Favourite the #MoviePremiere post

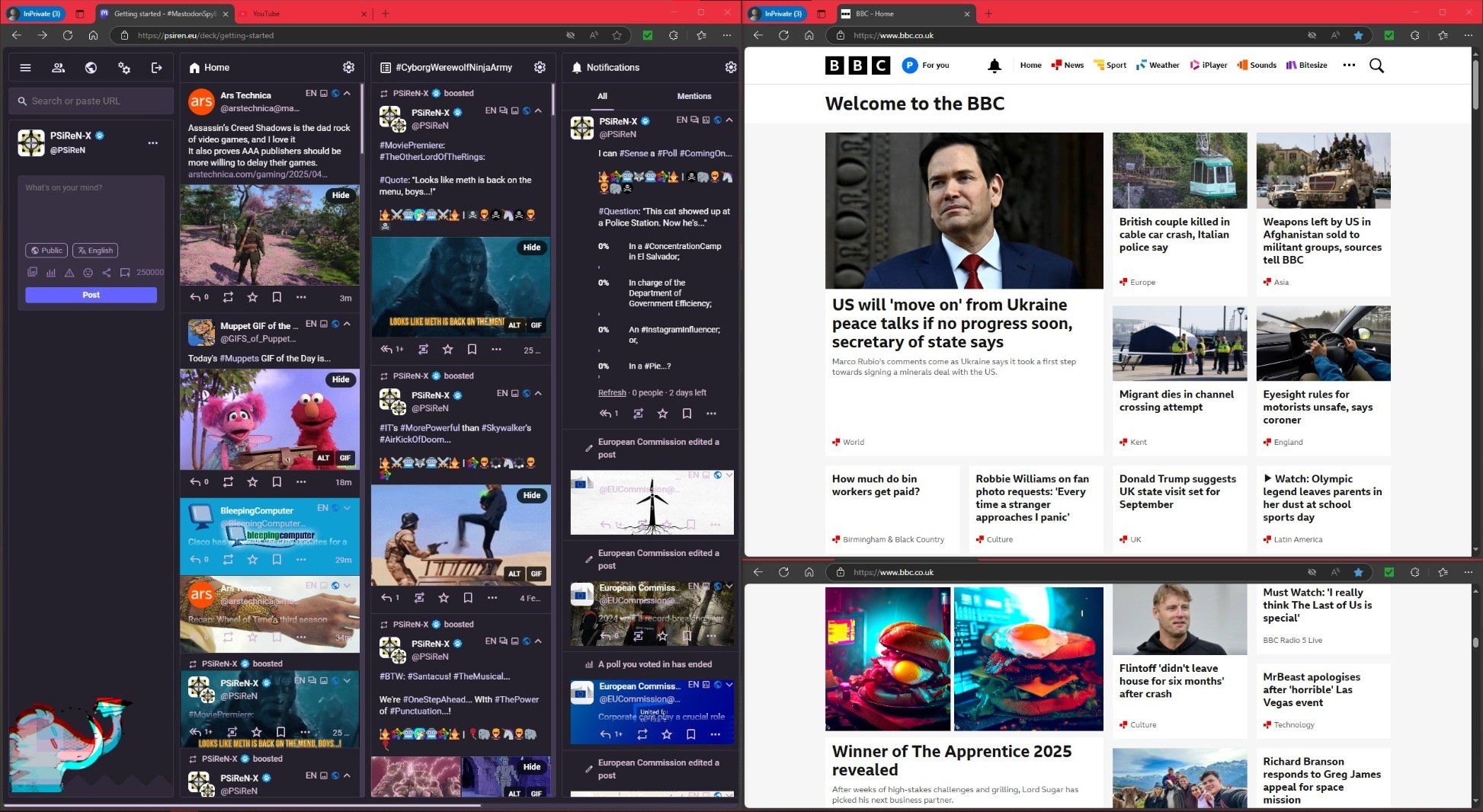point(447,349)
